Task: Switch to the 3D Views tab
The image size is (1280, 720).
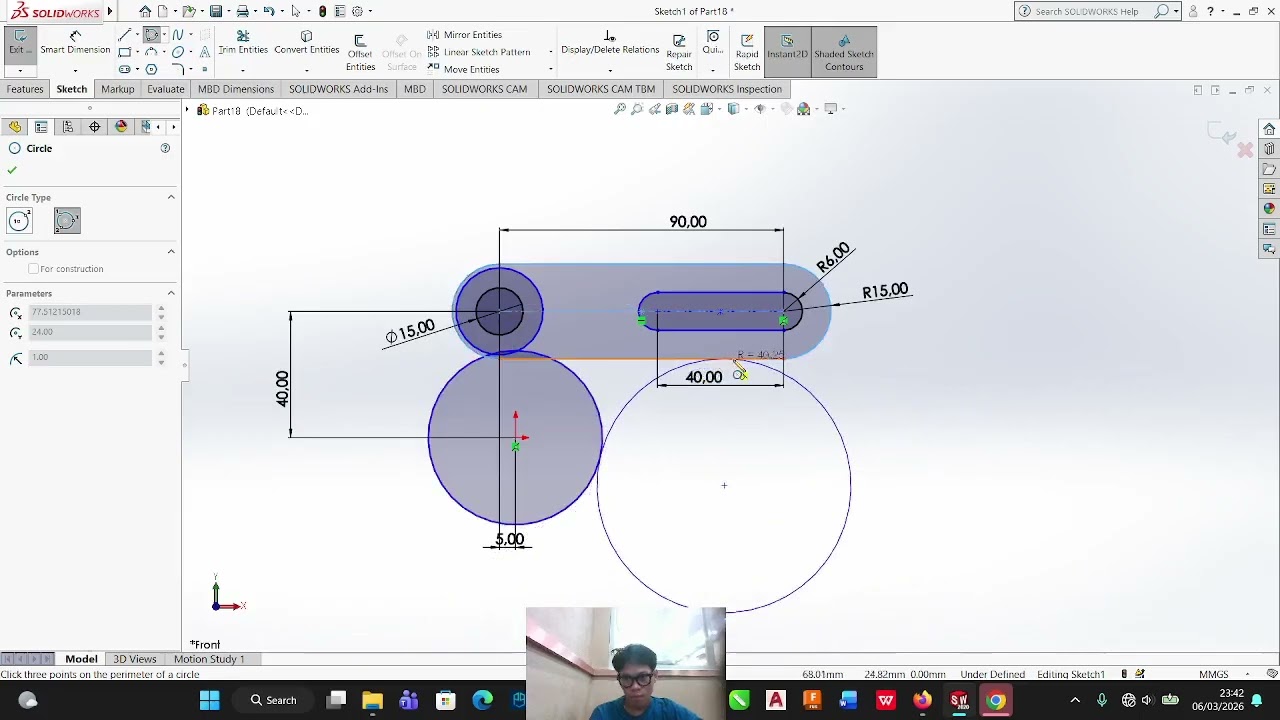Action: (135, 659)
